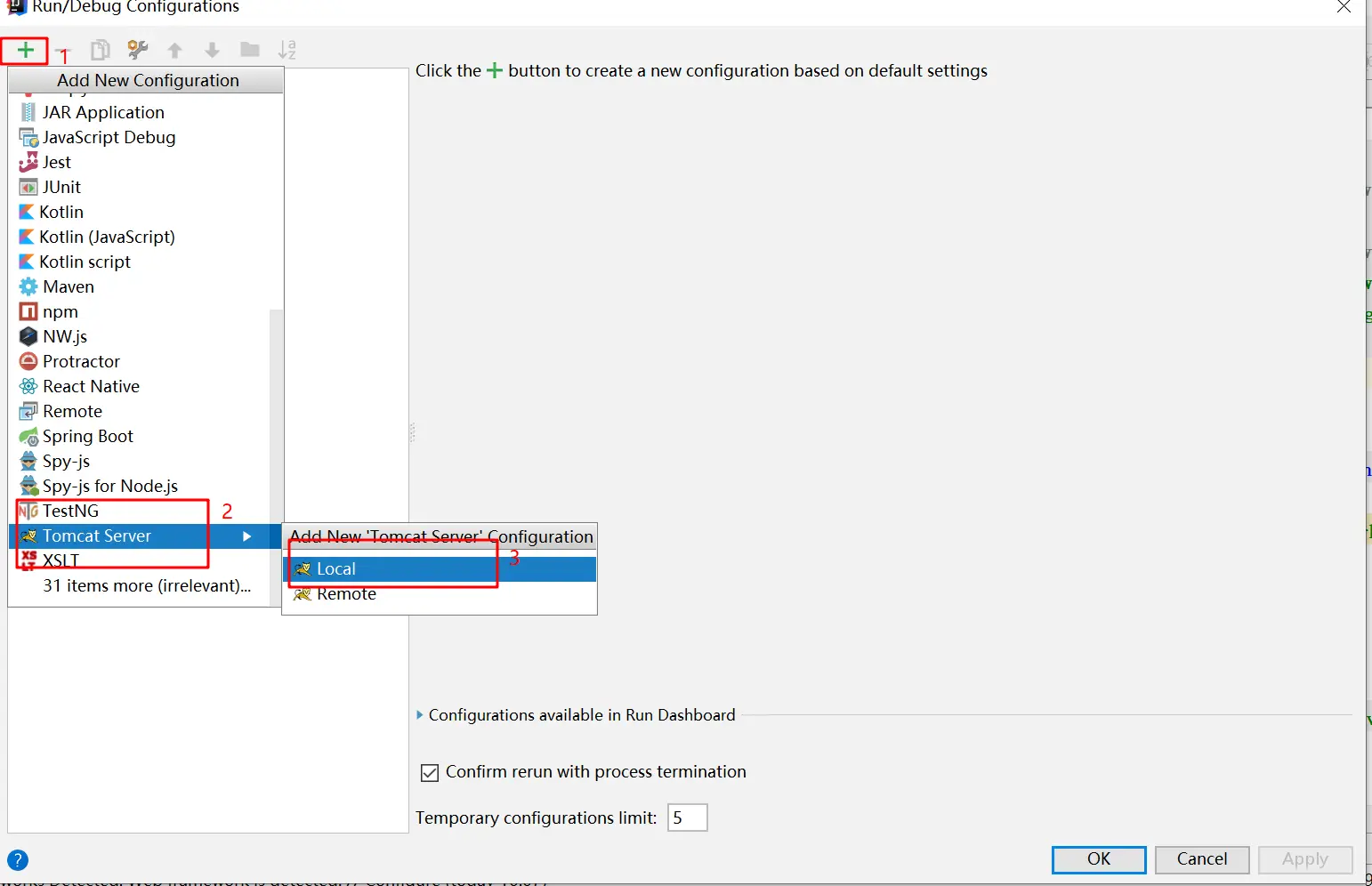Expand Configurations available in Run Dashboard

420,715
